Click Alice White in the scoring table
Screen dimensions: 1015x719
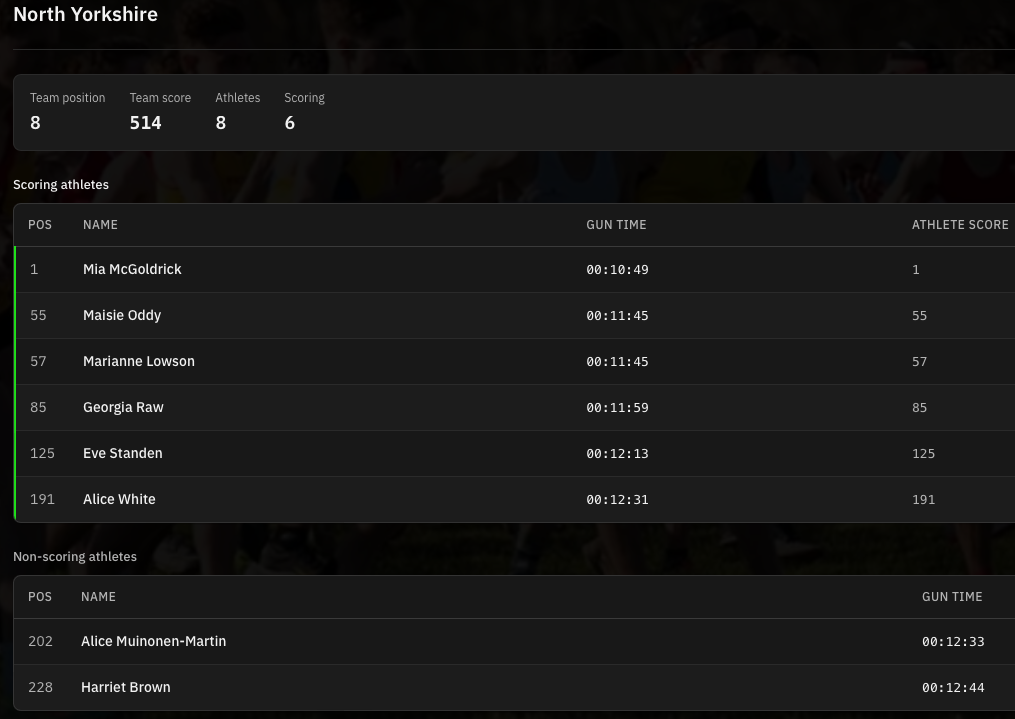click(119, 499)
